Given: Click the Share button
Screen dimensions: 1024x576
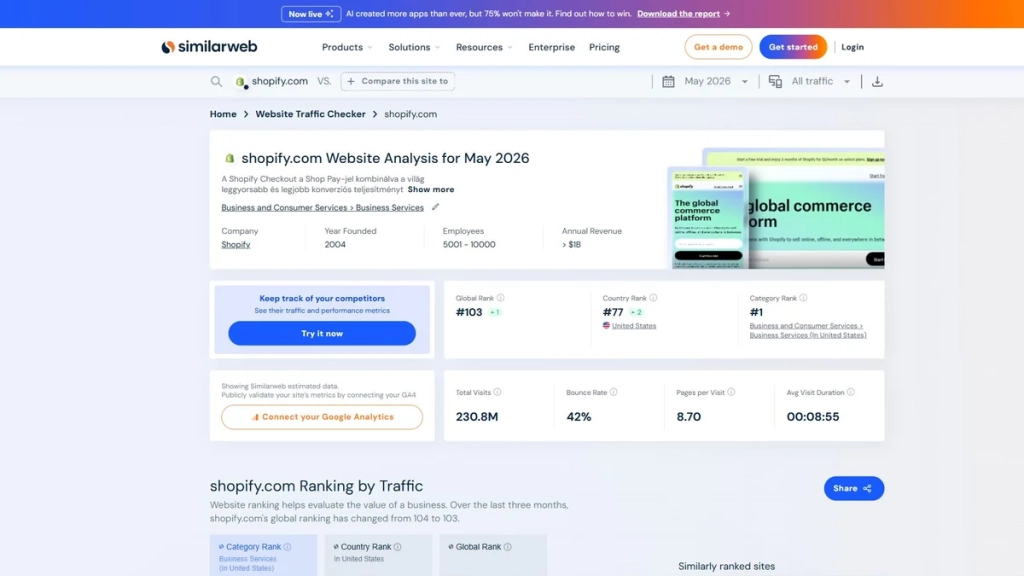Looking at the screenshot, I should [854, 488].
